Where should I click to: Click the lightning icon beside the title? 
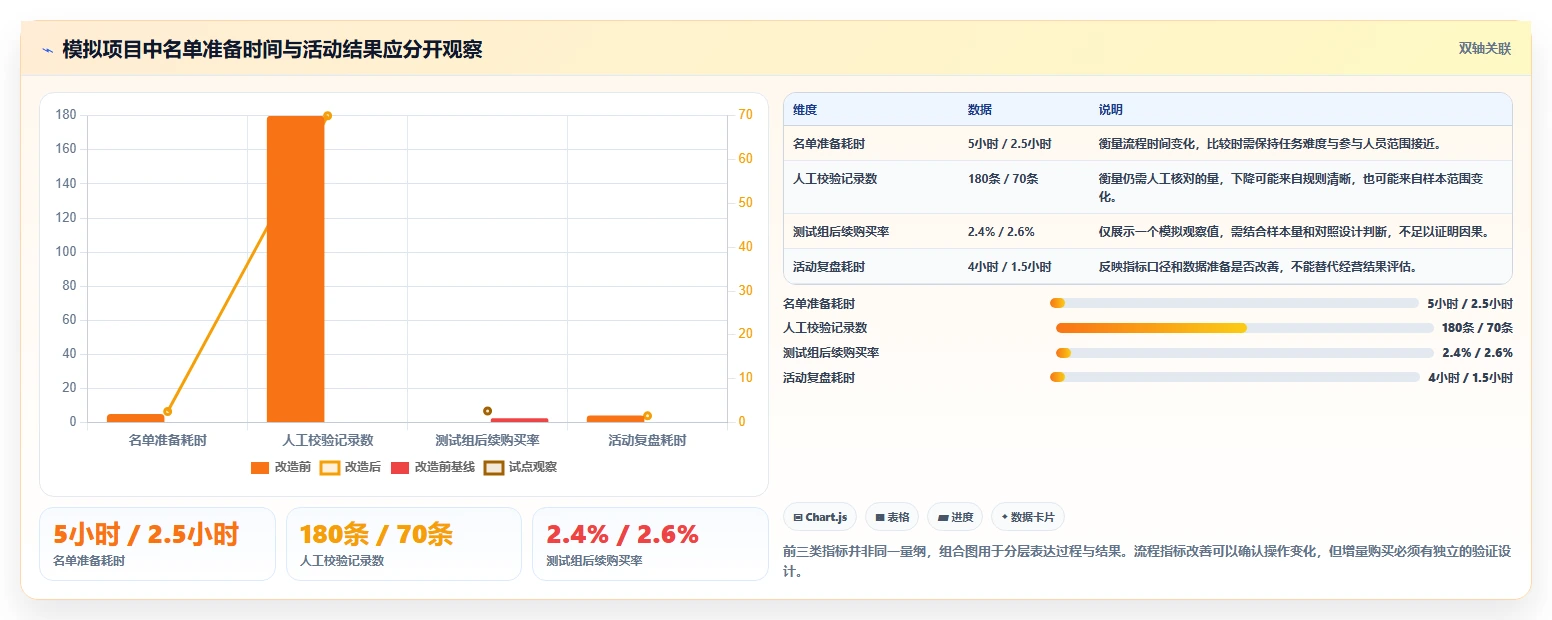click(x=48, y=50)
